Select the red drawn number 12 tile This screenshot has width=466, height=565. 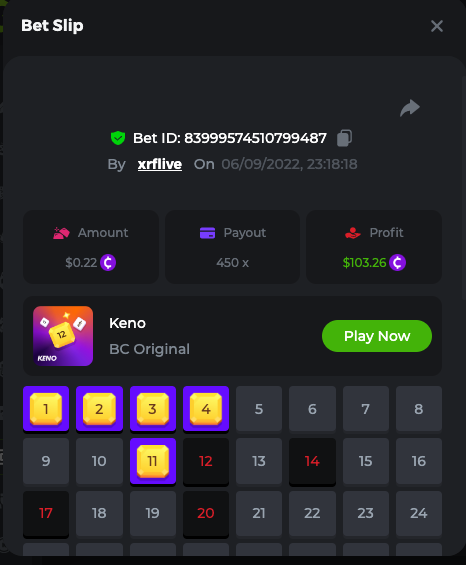(x=206, y=461)
